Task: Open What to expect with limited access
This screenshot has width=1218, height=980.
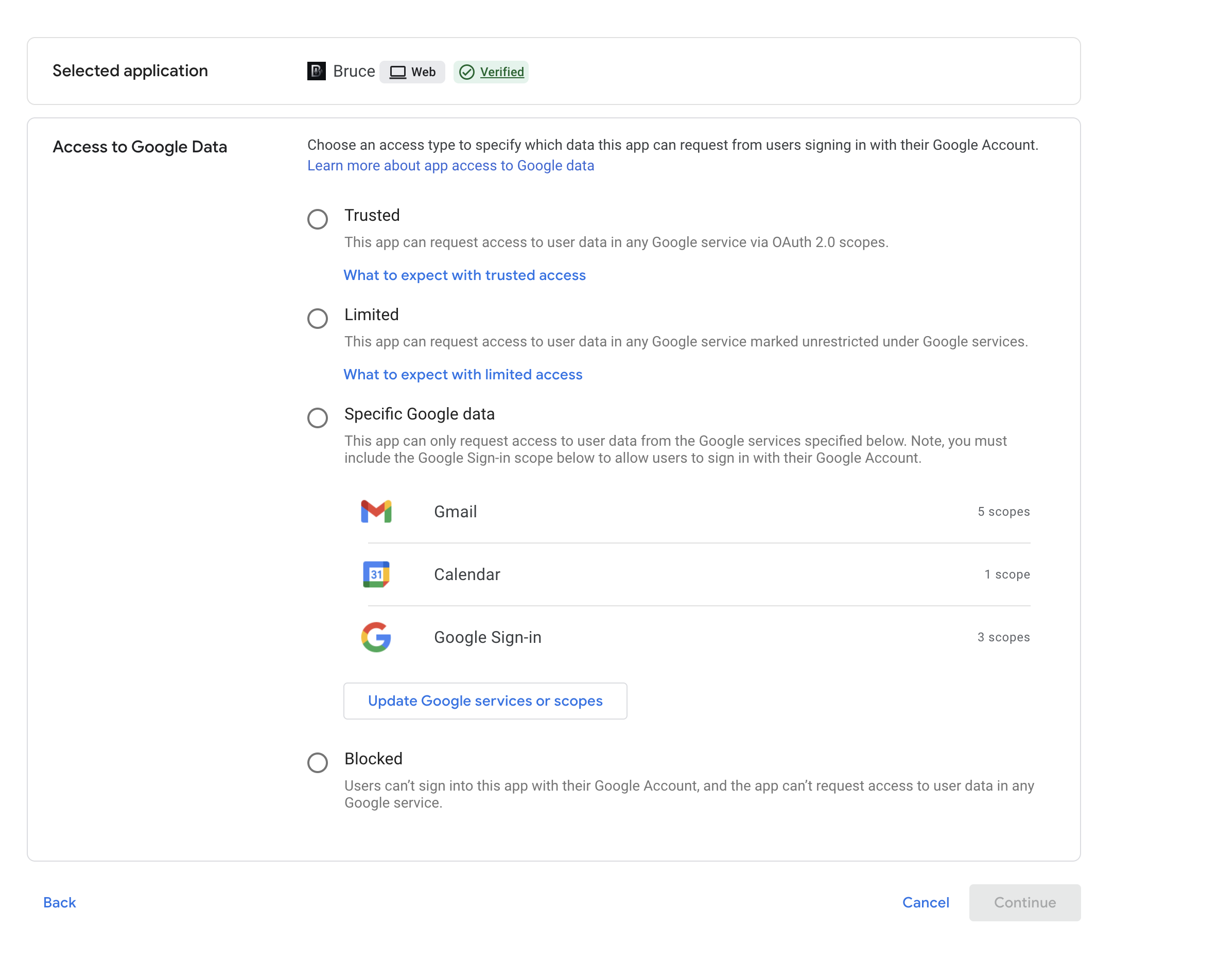Action: point(463,375)
